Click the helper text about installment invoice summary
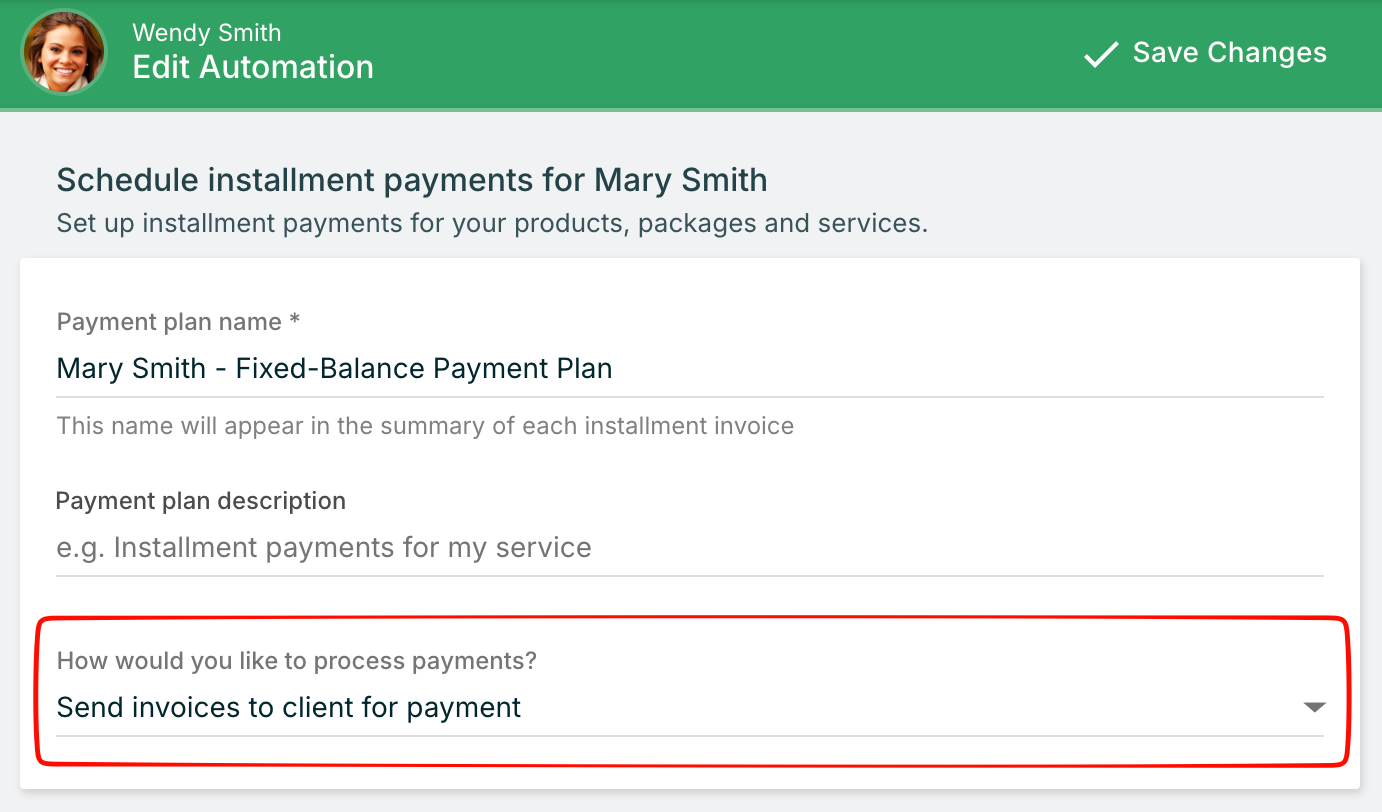Viewport: 1382px width, 812px height. point(425,426)
